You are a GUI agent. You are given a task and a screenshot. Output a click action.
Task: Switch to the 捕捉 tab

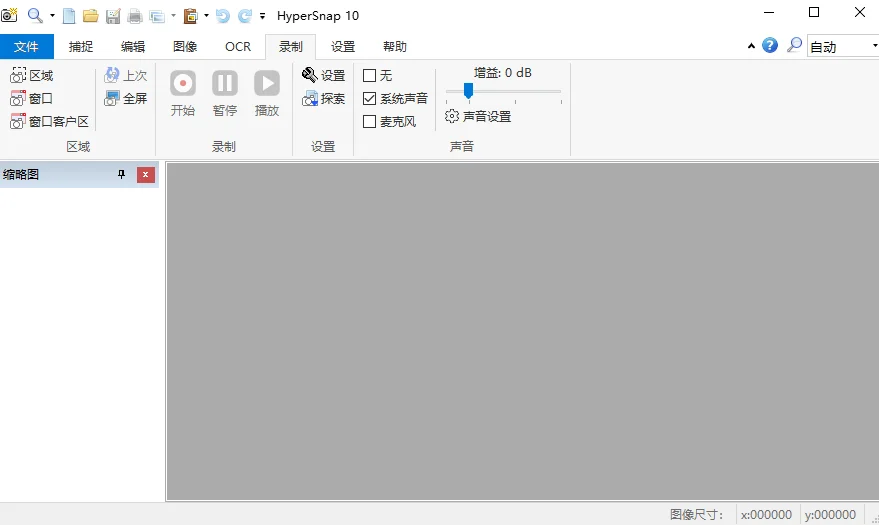81,47
